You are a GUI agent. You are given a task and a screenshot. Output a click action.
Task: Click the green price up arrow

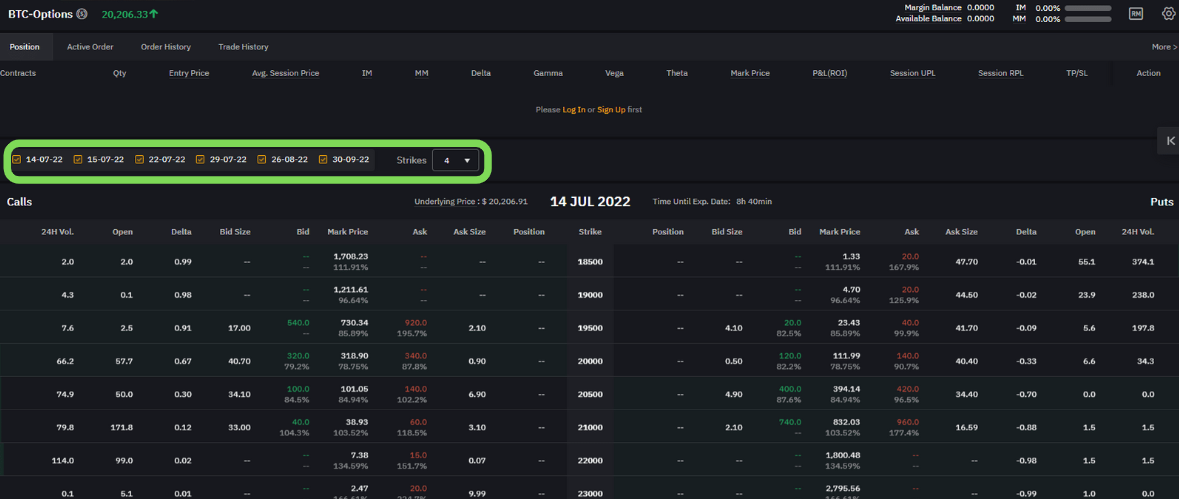coord(154,14)
